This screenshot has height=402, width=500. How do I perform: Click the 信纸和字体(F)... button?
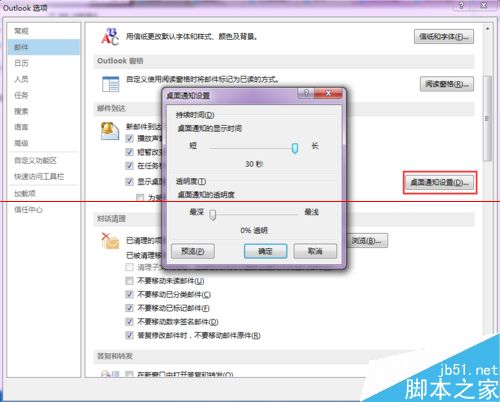tap(444, 37)
